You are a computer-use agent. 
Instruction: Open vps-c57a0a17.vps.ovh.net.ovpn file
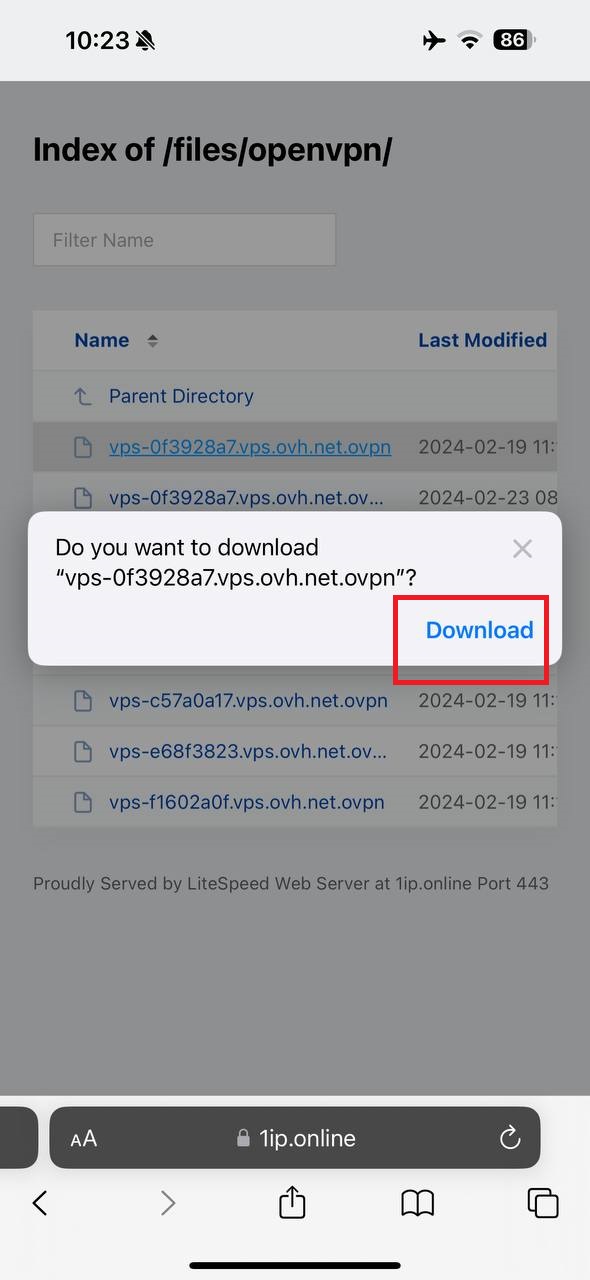click(x=248, y=700)
